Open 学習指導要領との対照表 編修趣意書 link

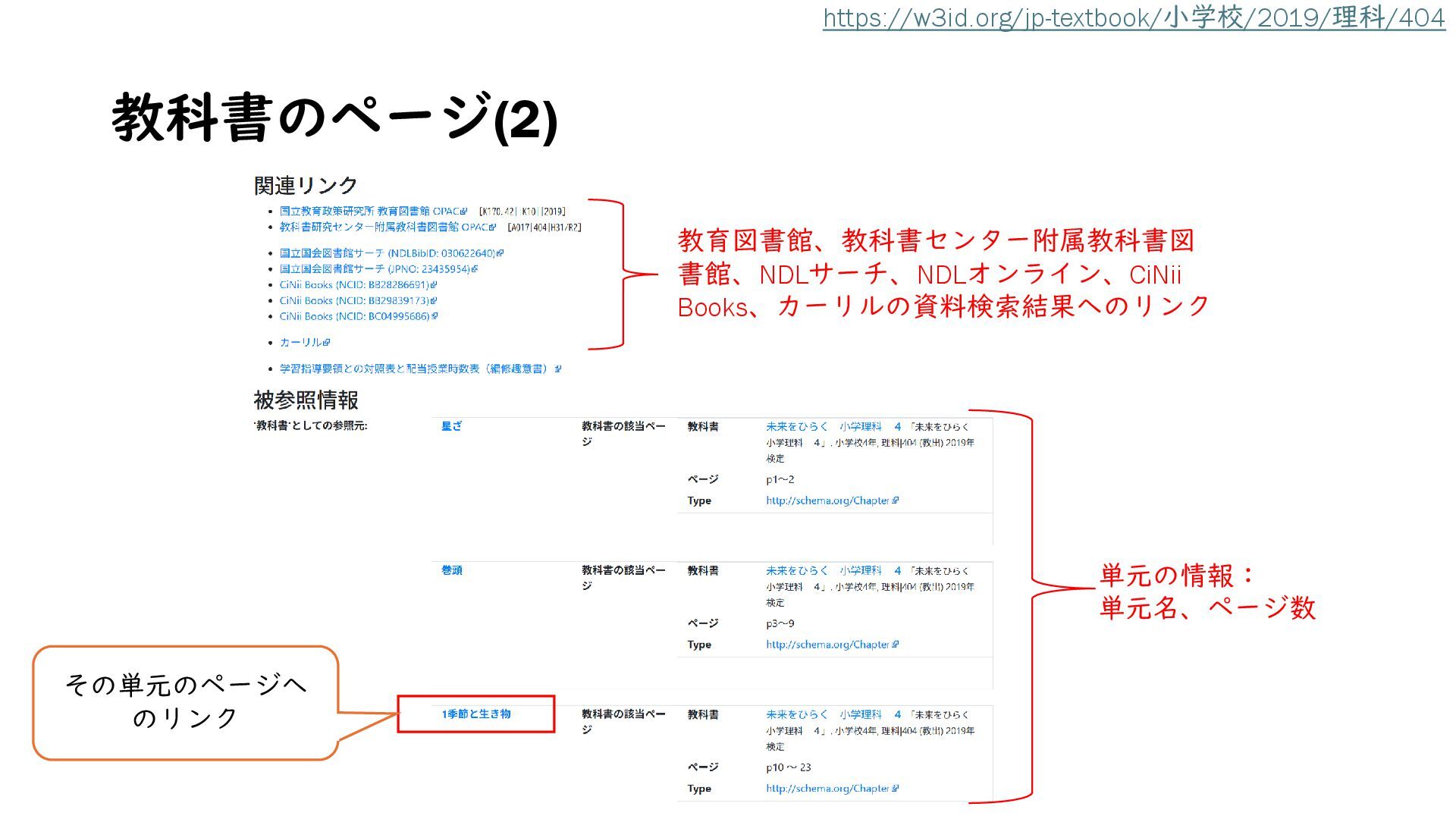pyautogui.click(x=416, y=369)
